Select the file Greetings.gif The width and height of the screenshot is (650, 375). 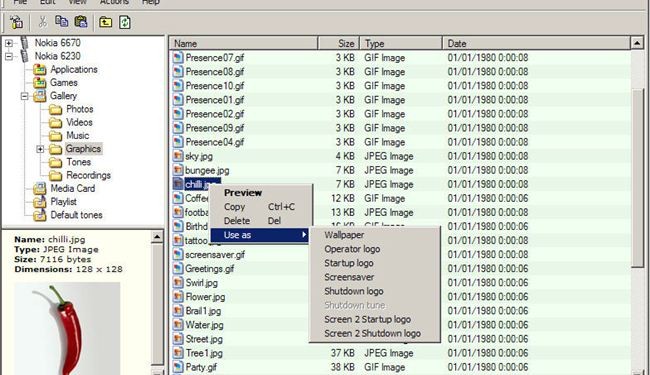coord(210,269)
